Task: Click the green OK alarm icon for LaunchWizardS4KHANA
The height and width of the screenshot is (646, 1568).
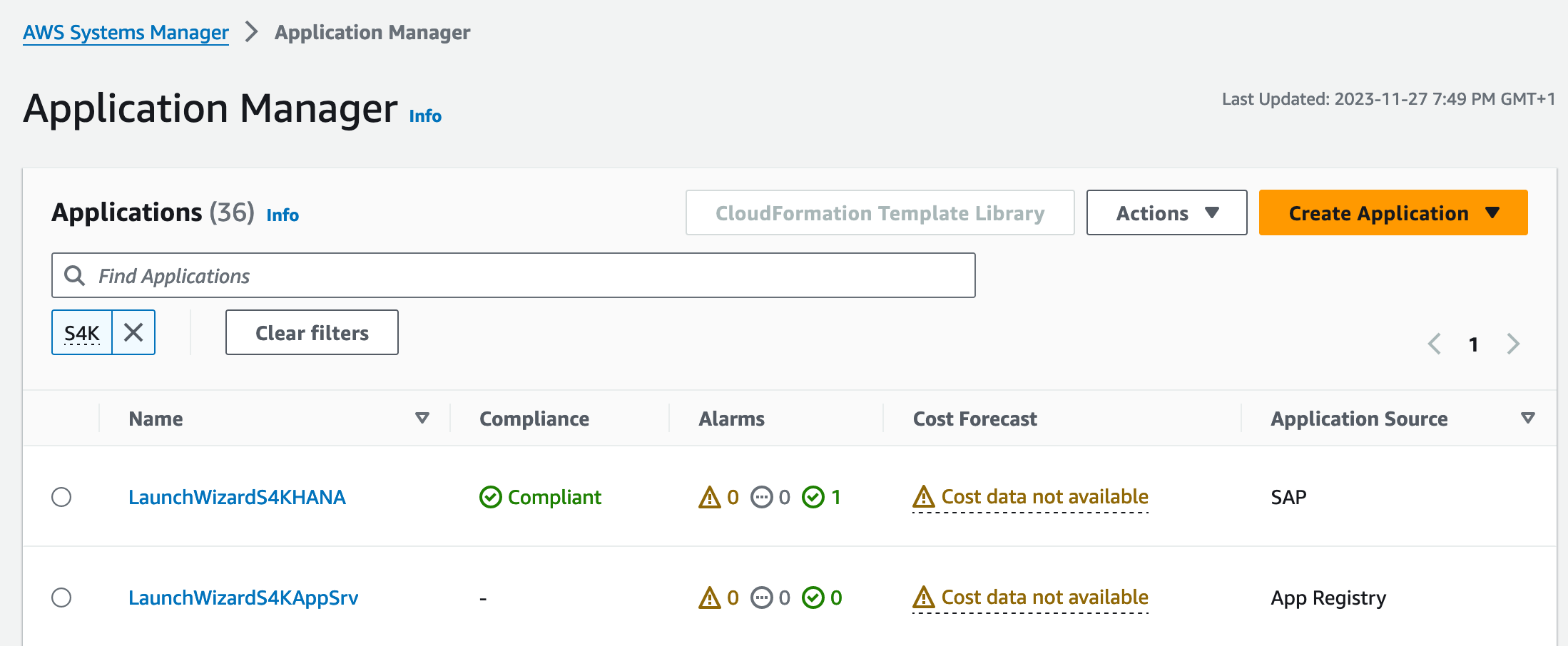Action: 813,497
